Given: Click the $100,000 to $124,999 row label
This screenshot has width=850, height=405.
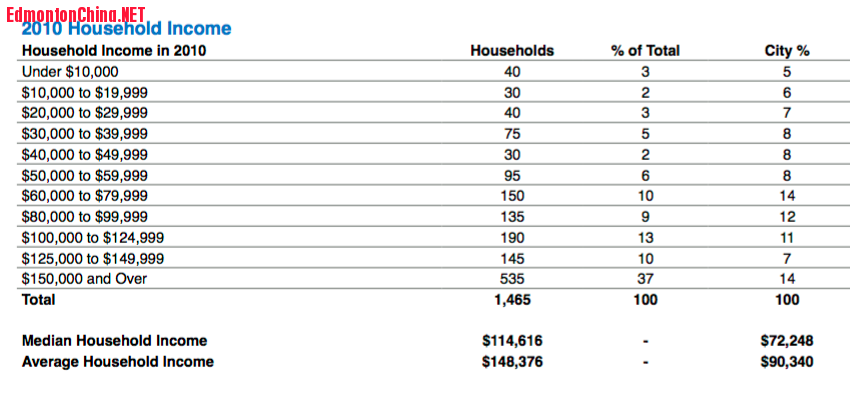Looking at the screenshot, I should [93, 237].
